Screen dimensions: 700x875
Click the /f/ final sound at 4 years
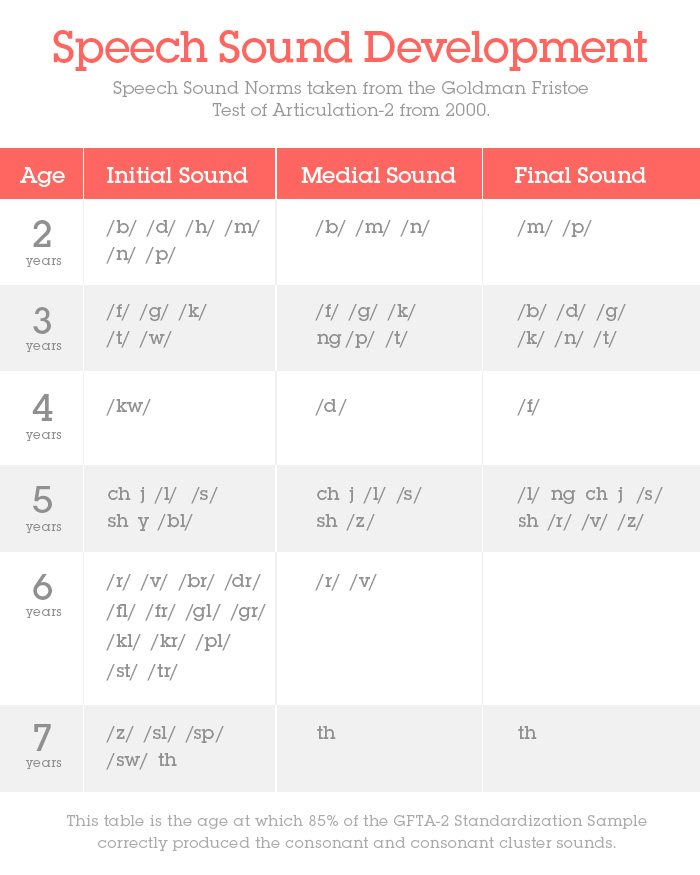[x=529, y=406]
